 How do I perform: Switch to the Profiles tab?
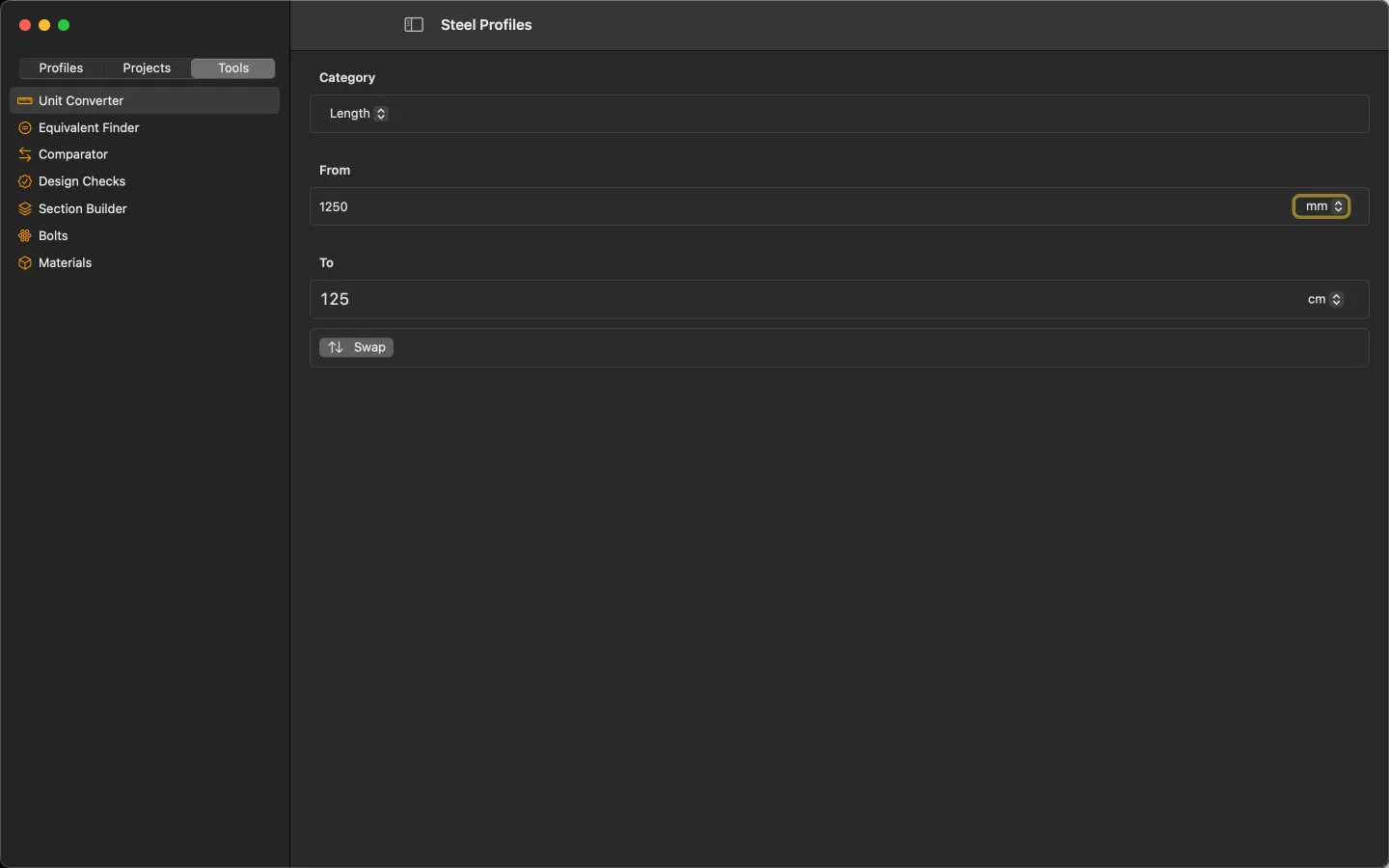coord(61,68)
